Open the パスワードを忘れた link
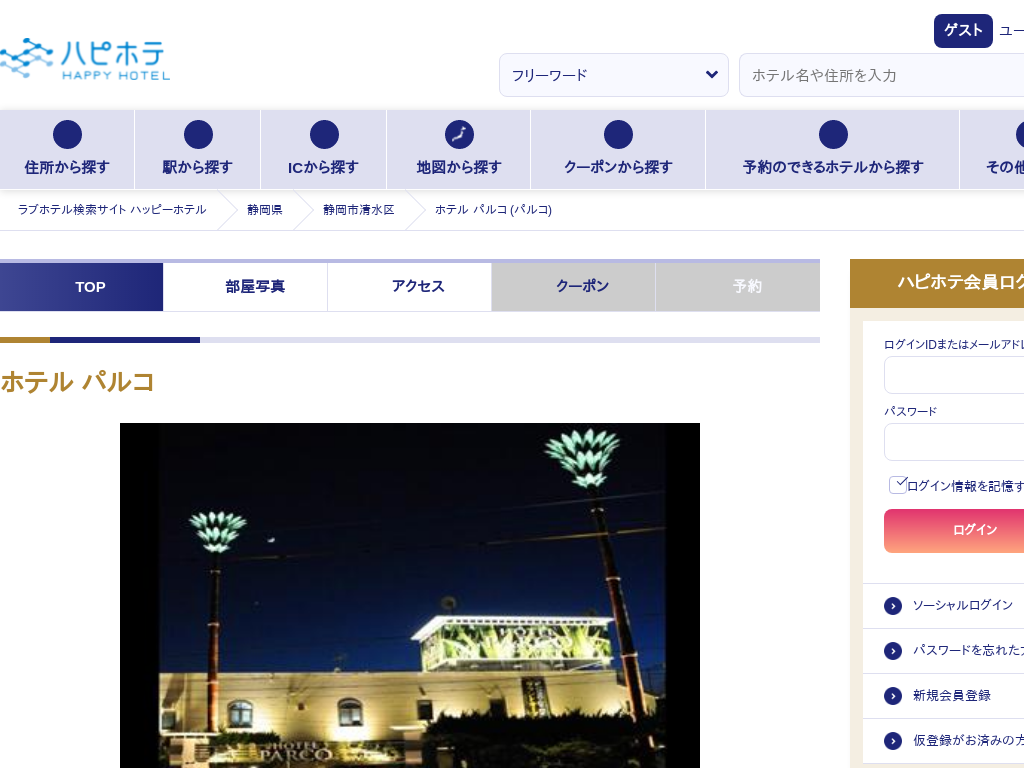The image size is (1024, 768). (x=968, y=650)
